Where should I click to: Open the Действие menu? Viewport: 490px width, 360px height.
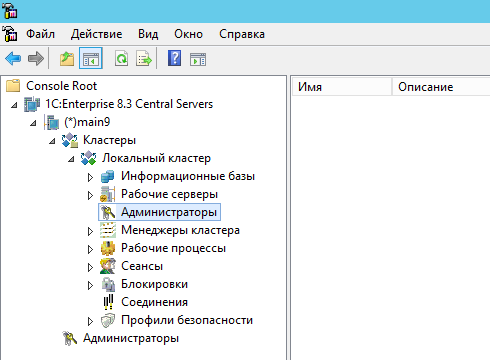pyautogui.click(x=96, y=34)
